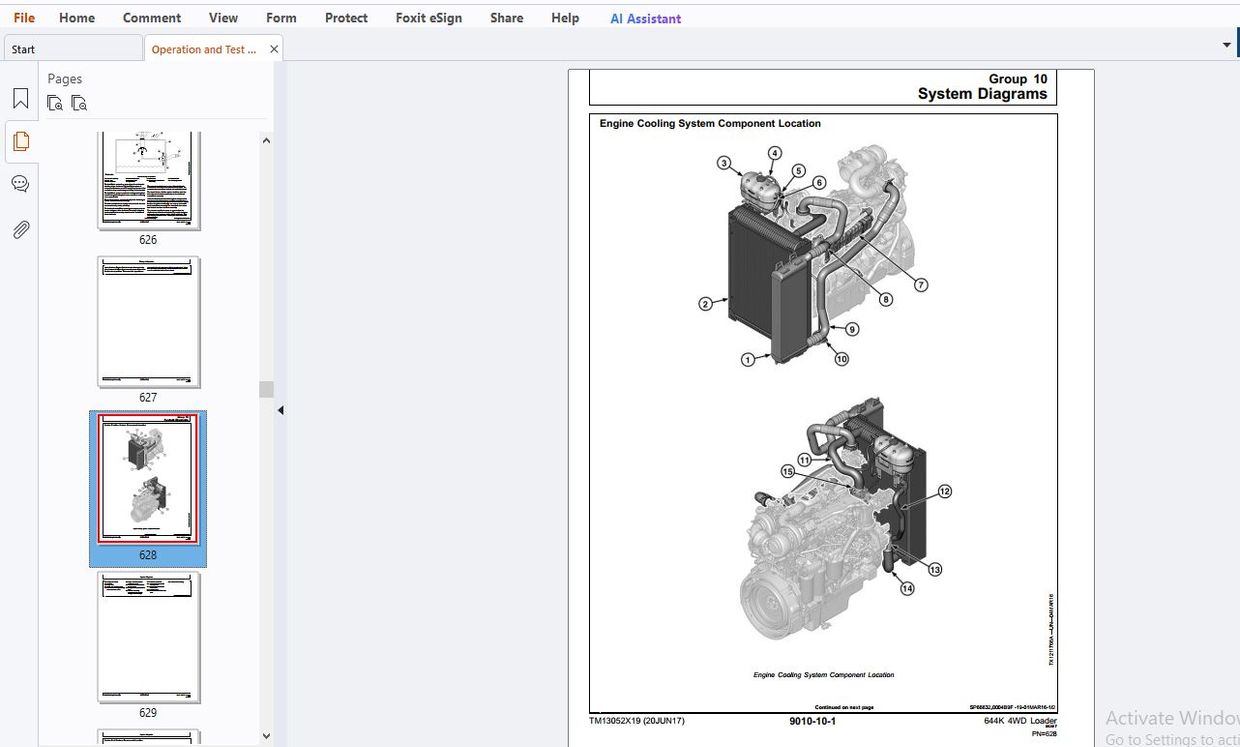This screenshot has width=1240, height=747.
Task: Open the Help menu
Action: pos(565,18)
